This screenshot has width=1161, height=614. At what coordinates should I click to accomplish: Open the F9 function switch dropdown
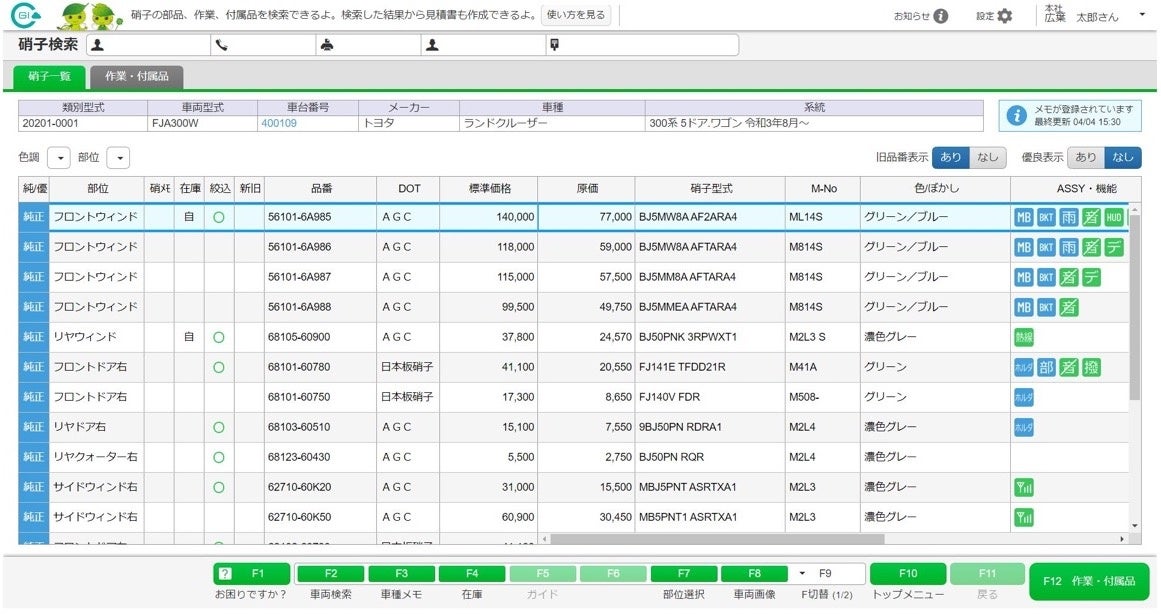click(x=804, y=574)
